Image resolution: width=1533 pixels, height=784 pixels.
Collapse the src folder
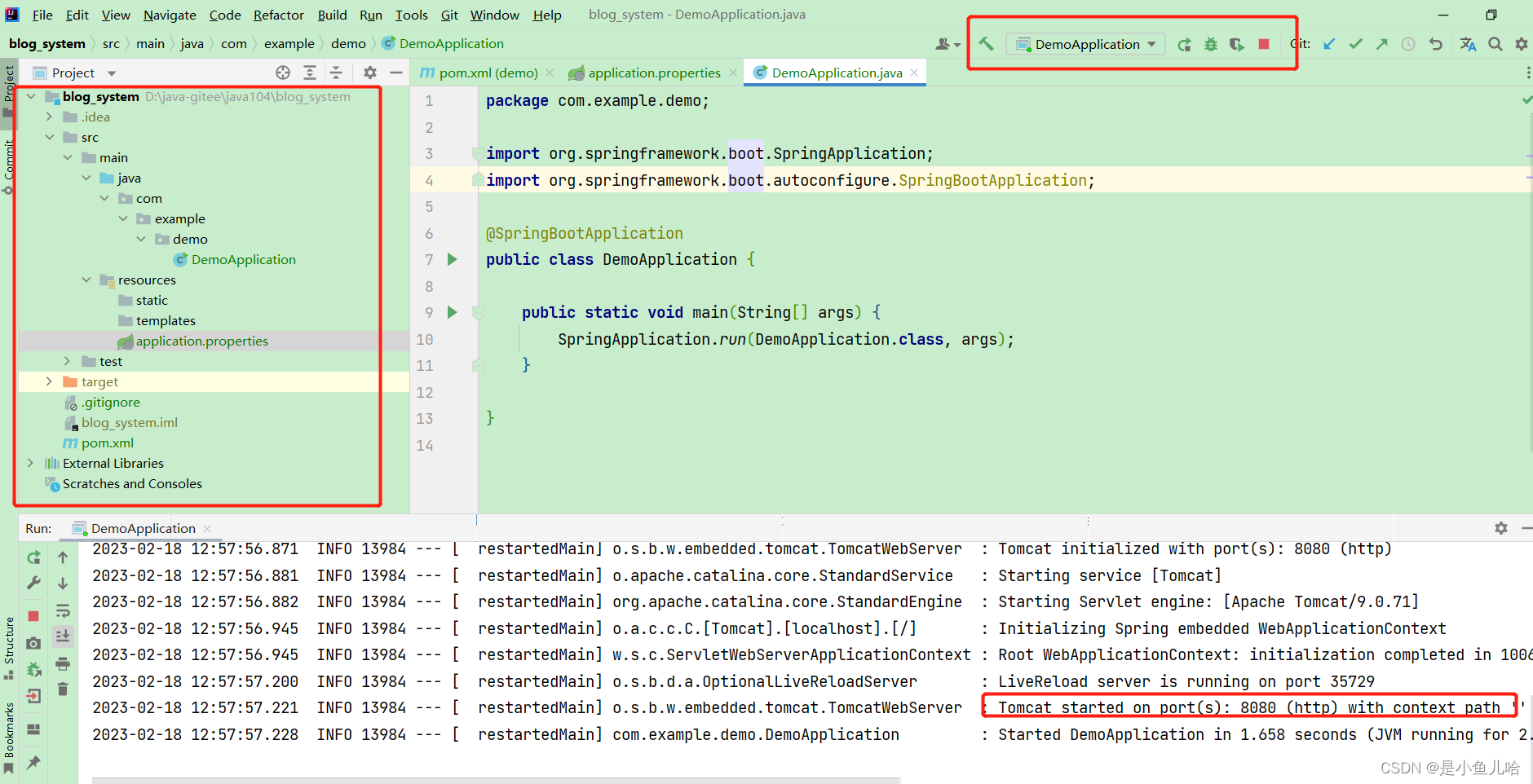coord(50,137)
